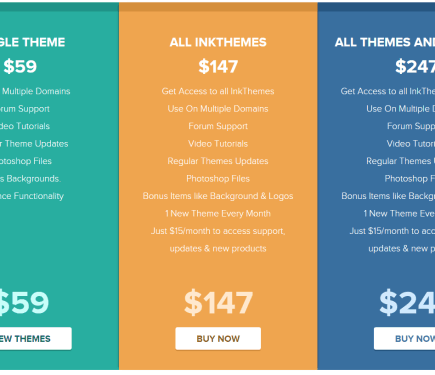Click the All Themes And plan title
The width and height of the screenshot is (435, 375).
[385, 42]
